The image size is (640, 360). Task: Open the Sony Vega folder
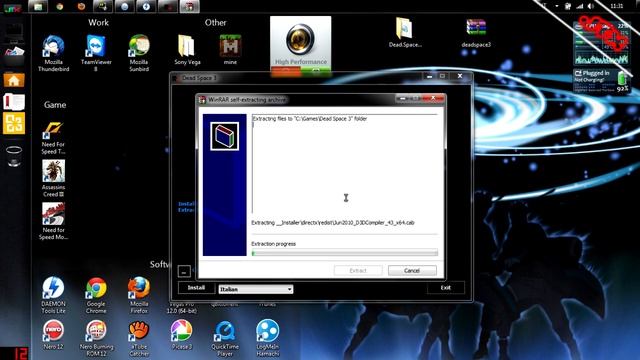pos(187,50)
